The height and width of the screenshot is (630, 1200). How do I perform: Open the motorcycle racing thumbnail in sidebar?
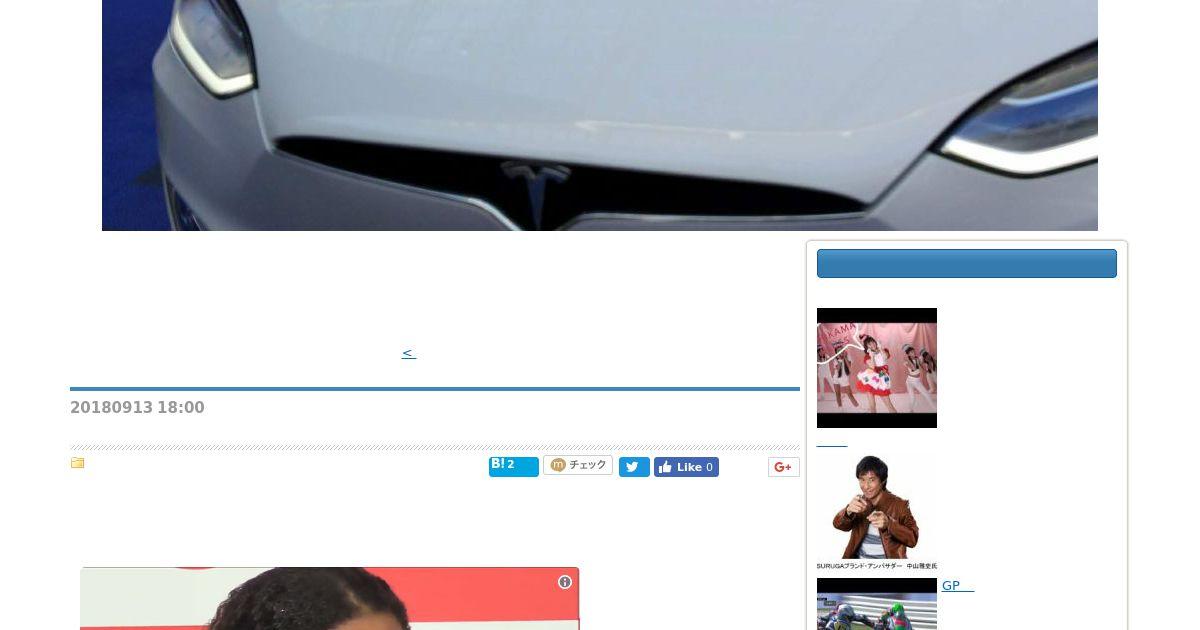(877, 604)
